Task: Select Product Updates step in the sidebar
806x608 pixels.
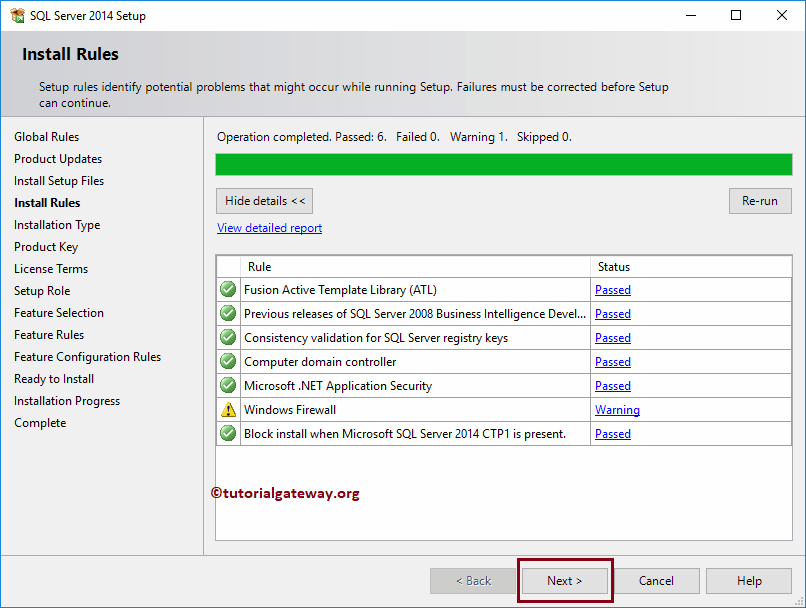Action: coord(58,159)
